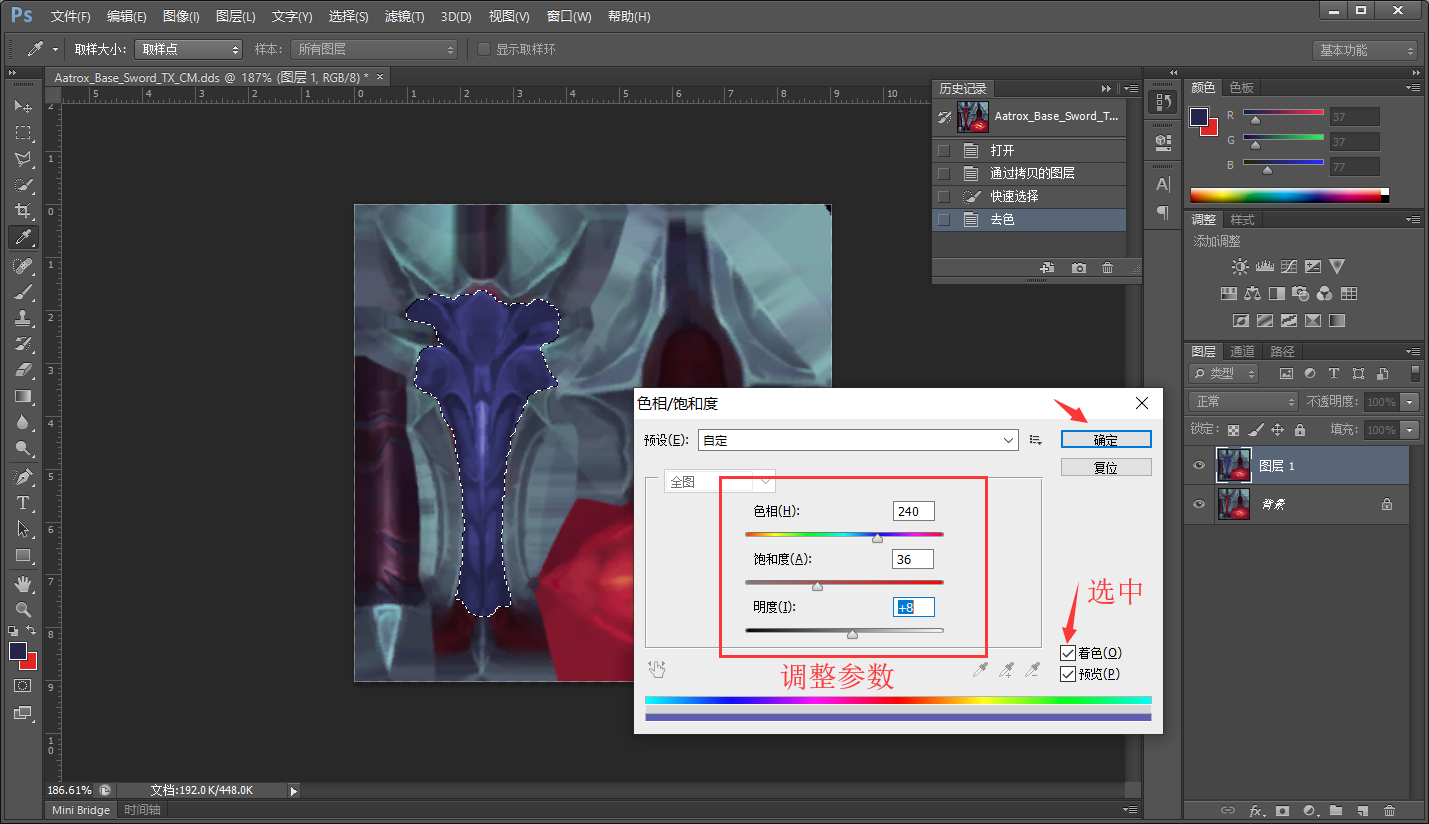1429x824 pixels.
Task: Open the 样本 dropdown
Action: click(x=375, y=49)
